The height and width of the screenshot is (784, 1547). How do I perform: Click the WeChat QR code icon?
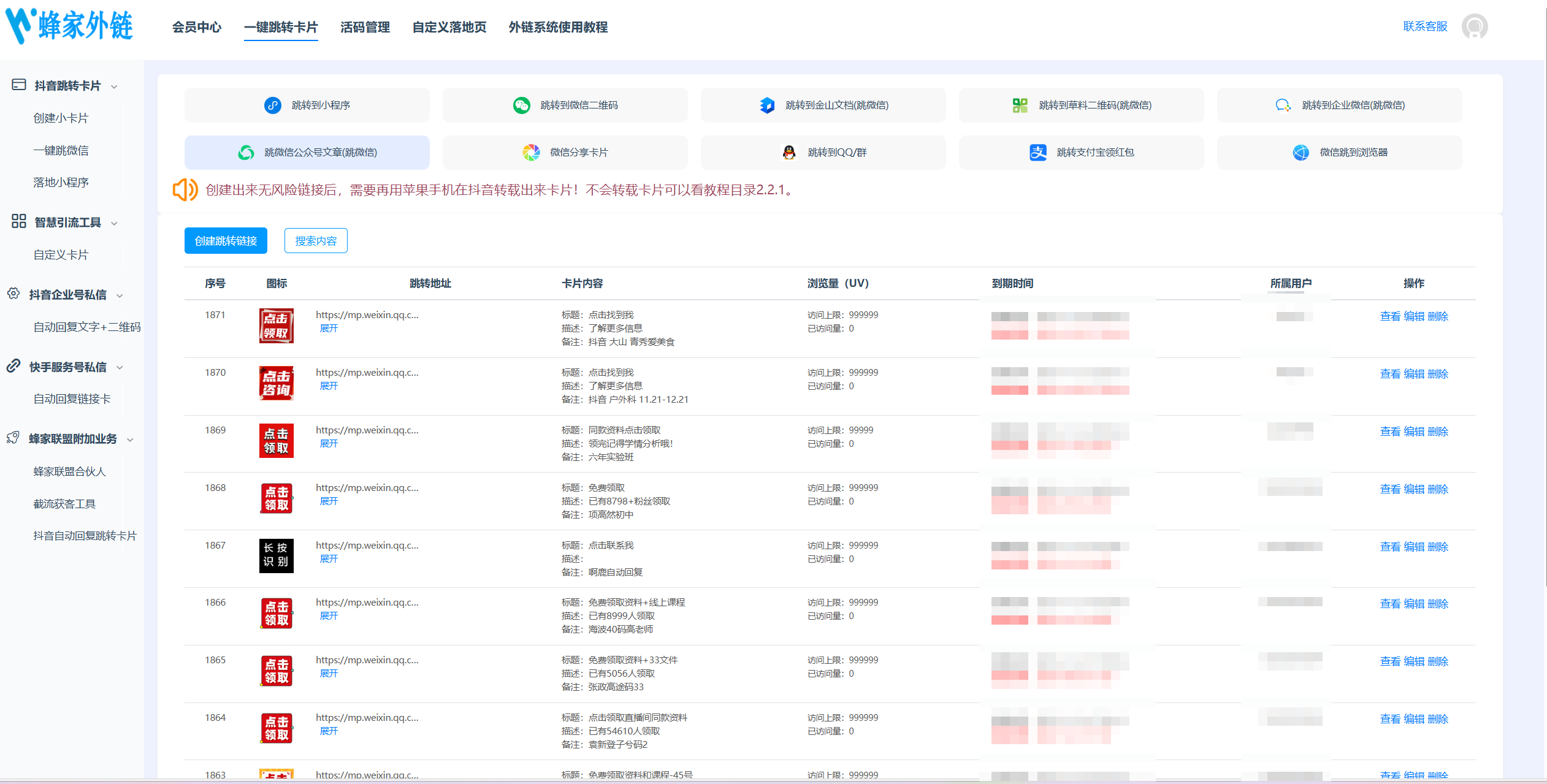click(x=522, y=105)
